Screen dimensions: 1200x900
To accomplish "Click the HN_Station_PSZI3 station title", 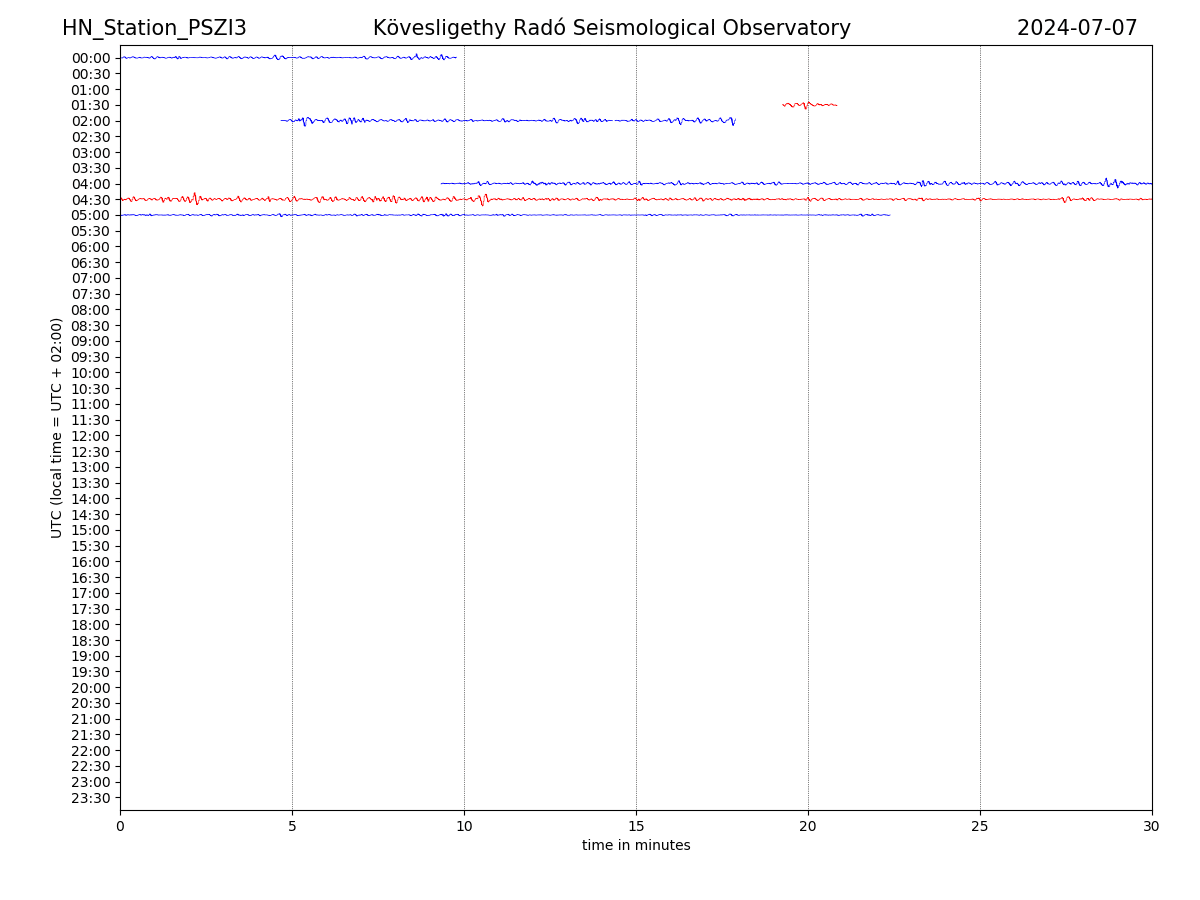I will [x=154, y=29].
